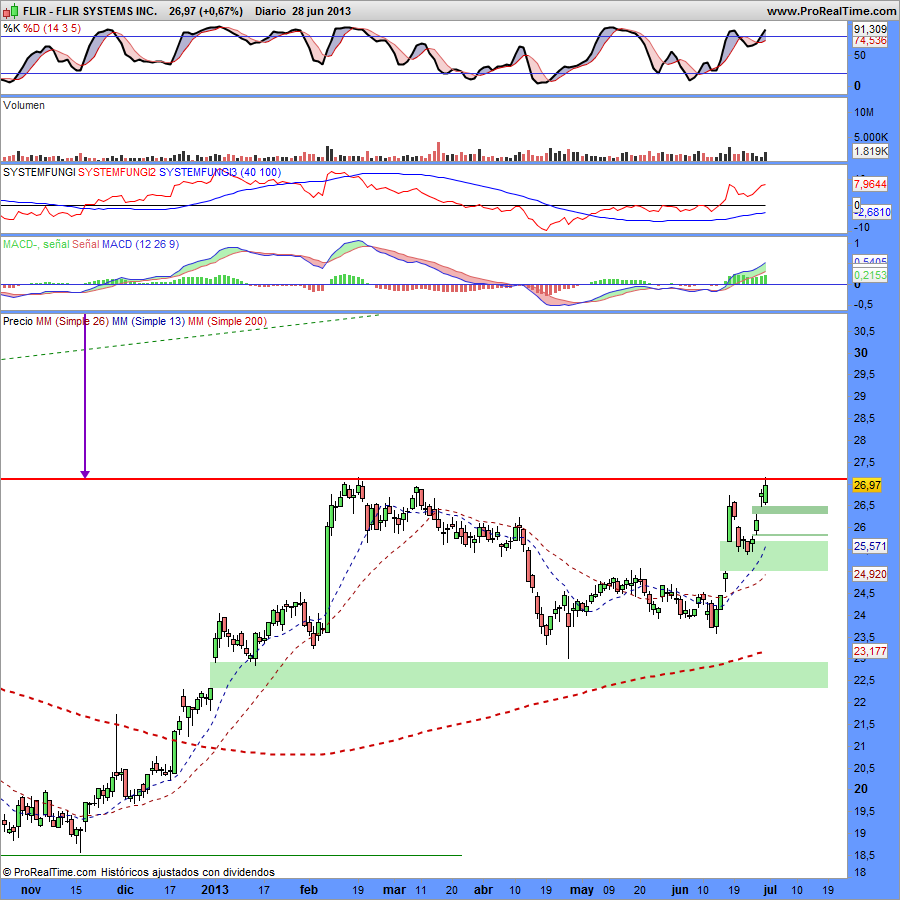This screenshot has height=900, width=900.
Task: Click the 74,536 stochastic %D value tag
Action: click(870, 41)
